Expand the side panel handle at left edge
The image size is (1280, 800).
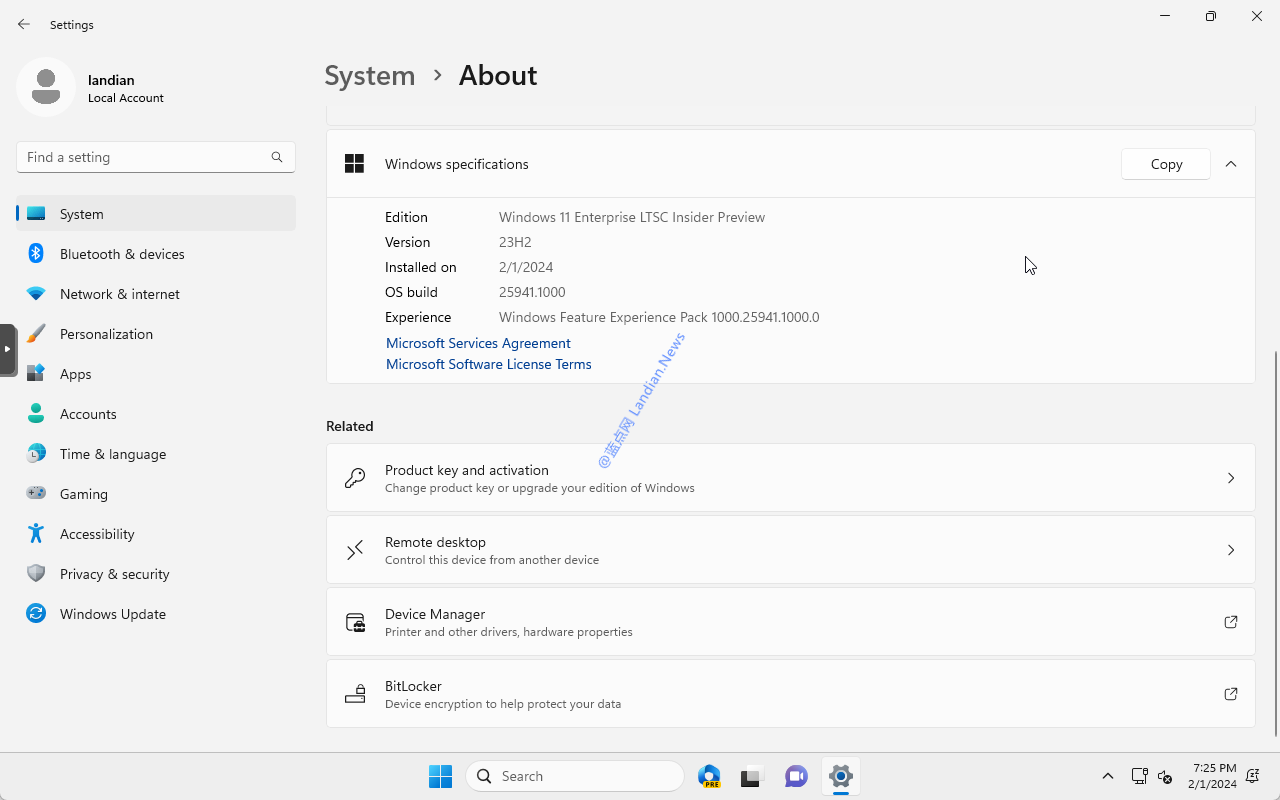click(x=7, y=349)
